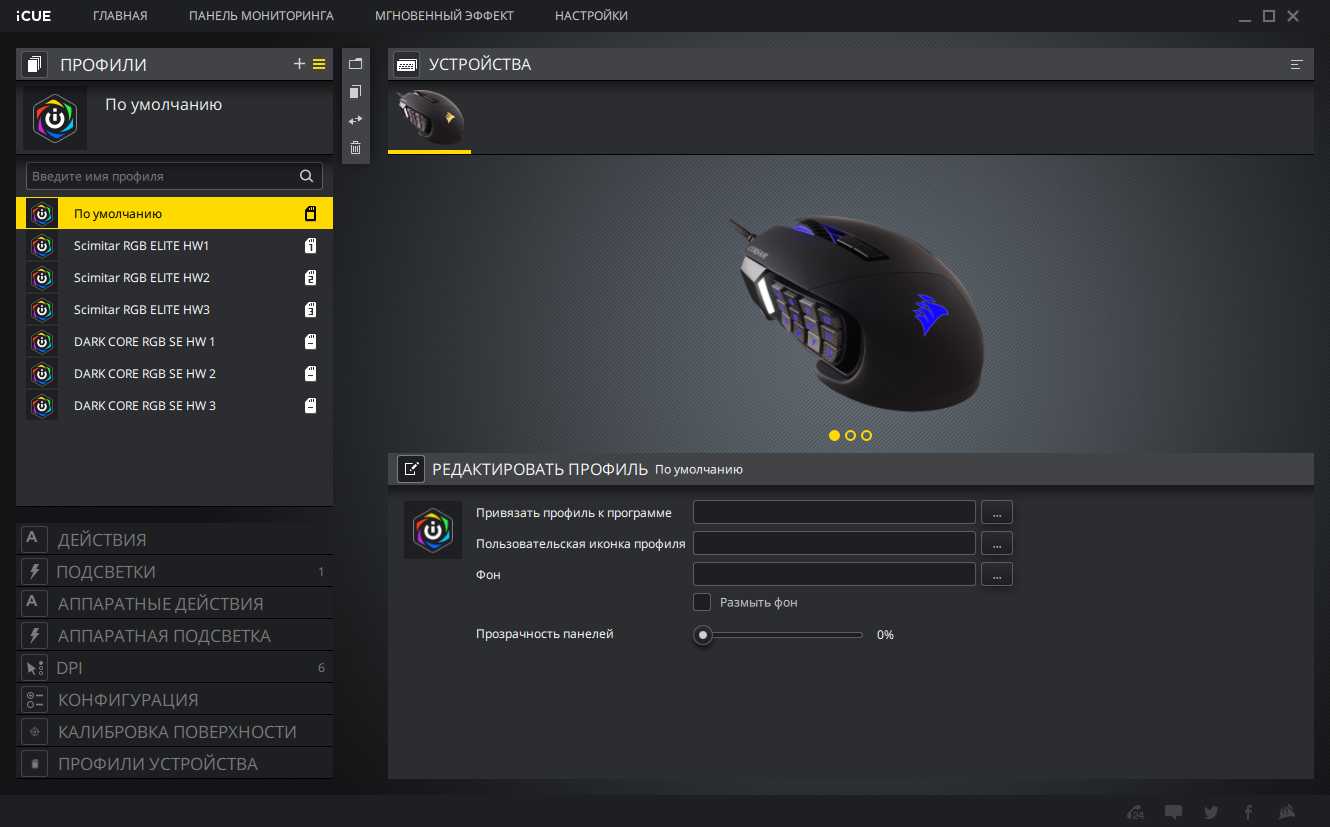Open the profiles list menu icon

click(319, 64)
